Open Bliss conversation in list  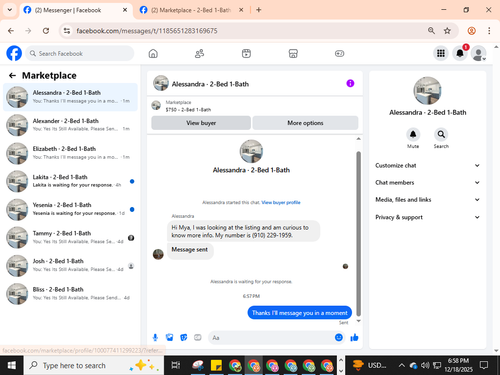click(x=70, y=294)
